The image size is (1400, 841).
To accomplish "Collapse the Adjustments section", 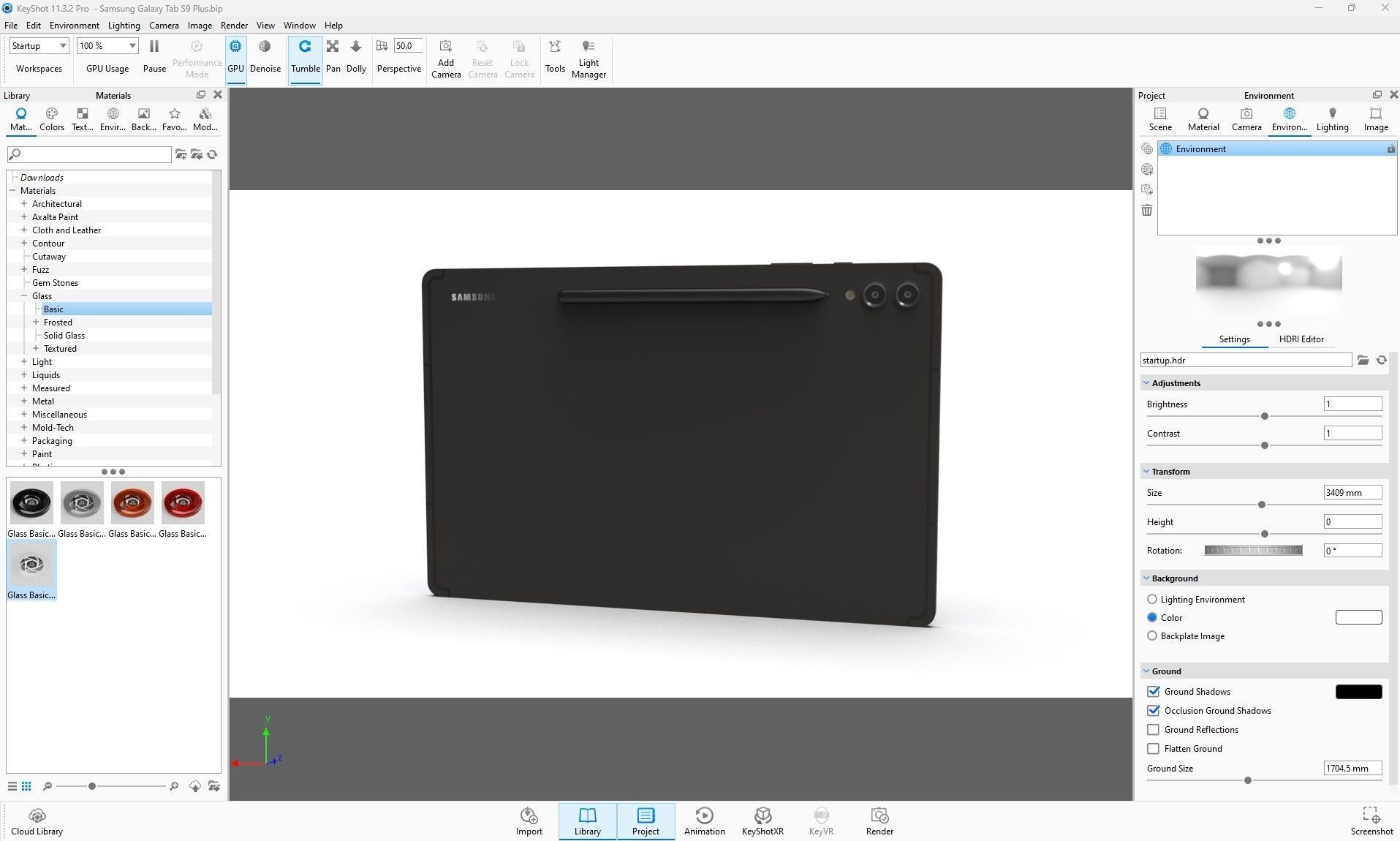I will [1146, 382].
